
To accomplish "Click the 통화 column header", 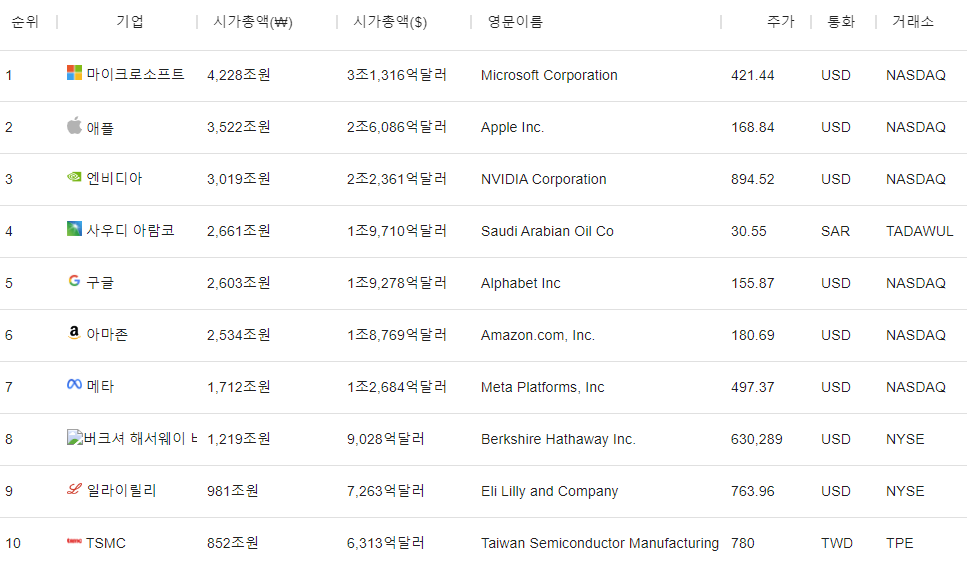I will pos(841,22).
